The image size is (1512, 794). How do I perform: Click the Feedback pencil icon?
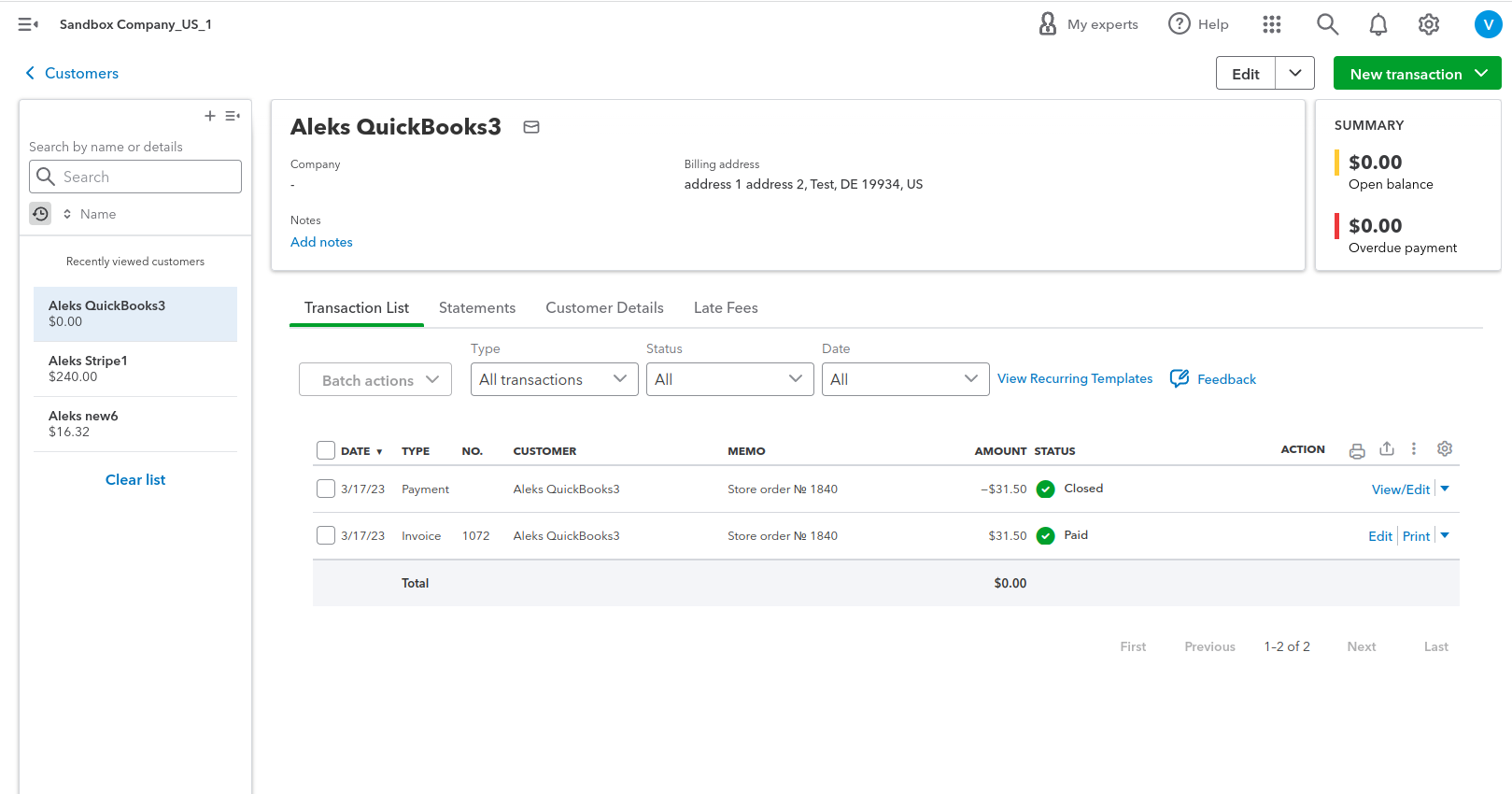point(1180,378)
